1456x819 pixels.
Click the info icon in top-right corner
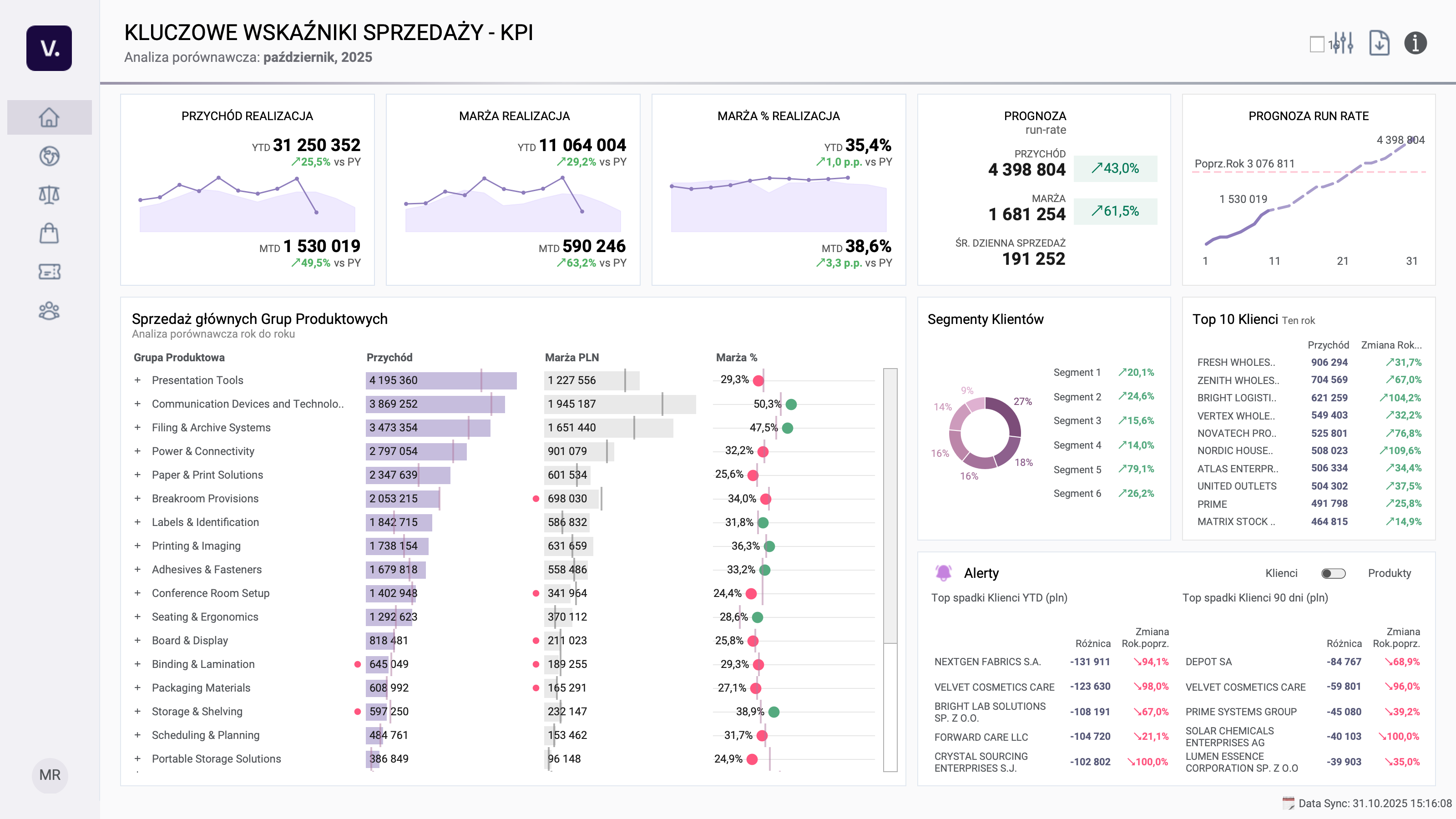click(1416, 43)
